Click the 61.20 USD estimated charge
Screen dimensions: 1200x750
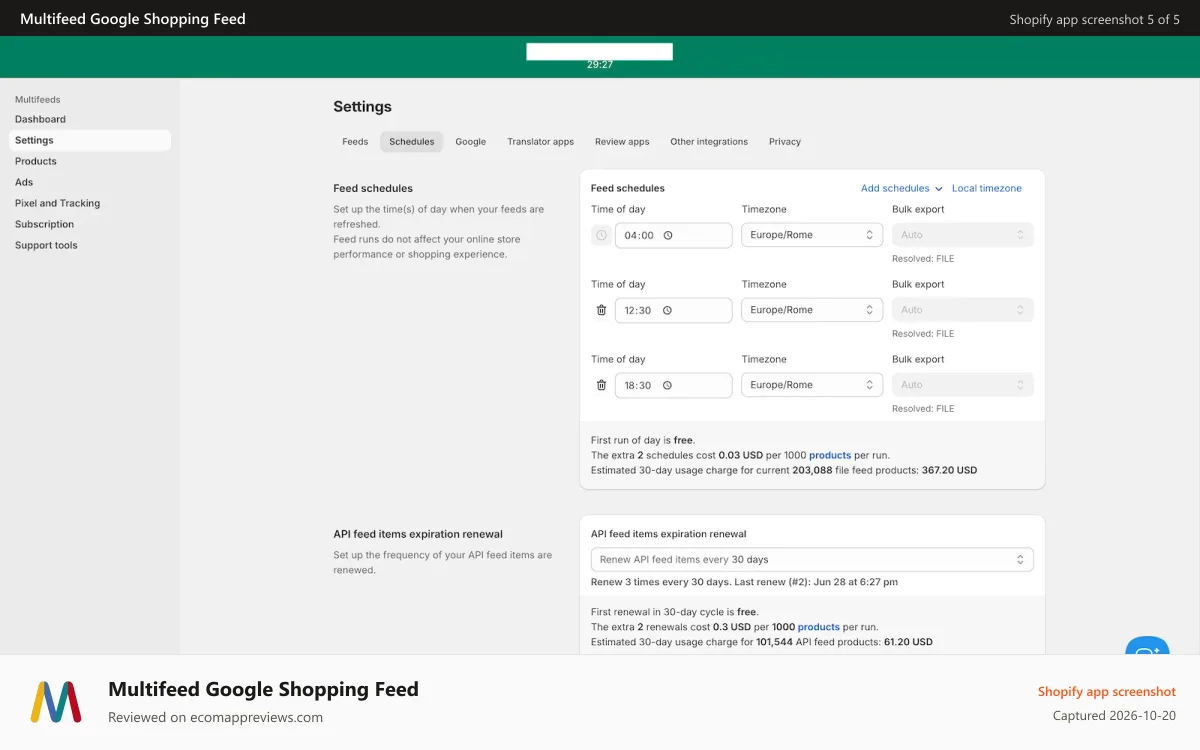(x=908, y=642)
